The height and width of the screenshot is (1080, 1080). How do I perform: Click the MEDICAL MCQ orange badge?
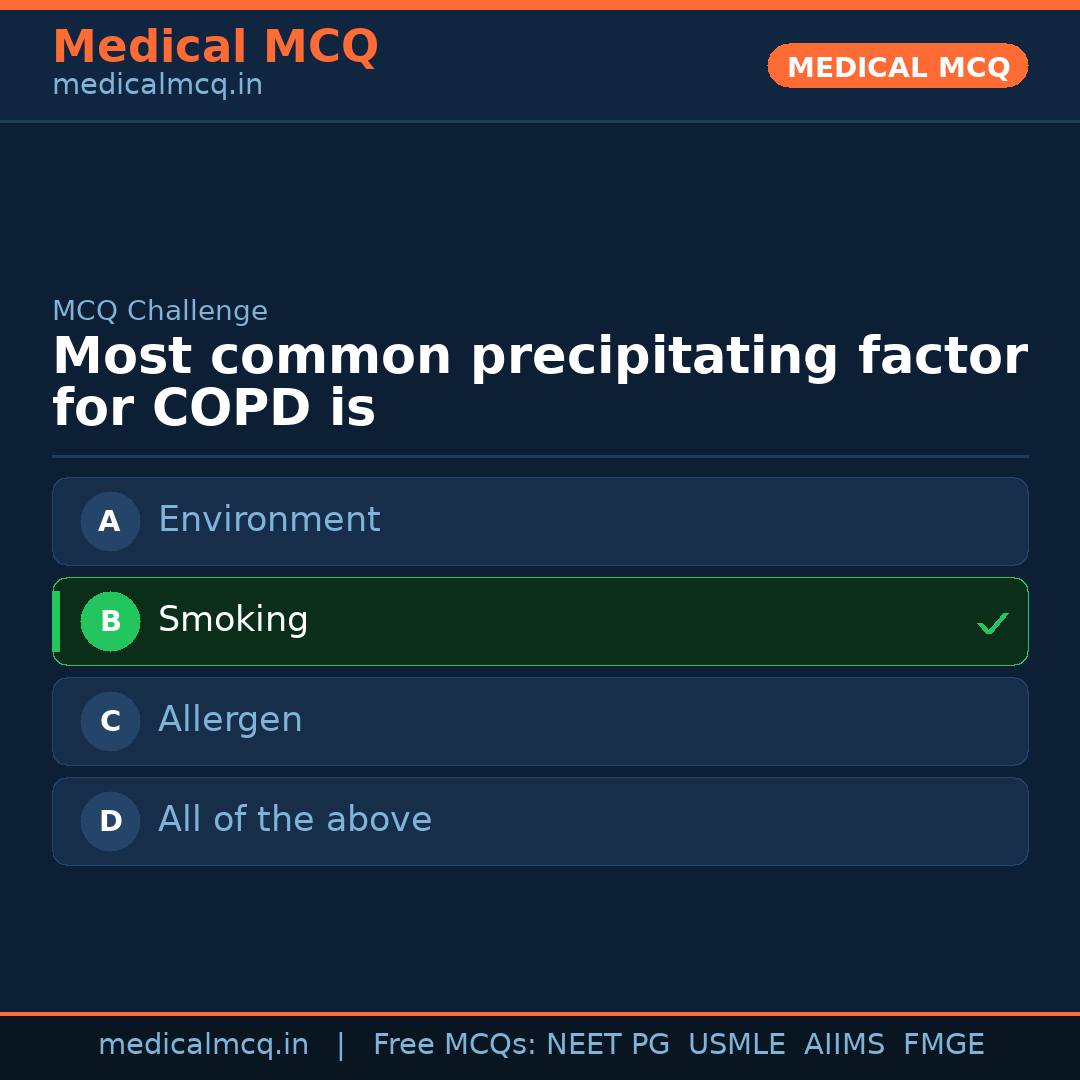[x=897, y=66]
